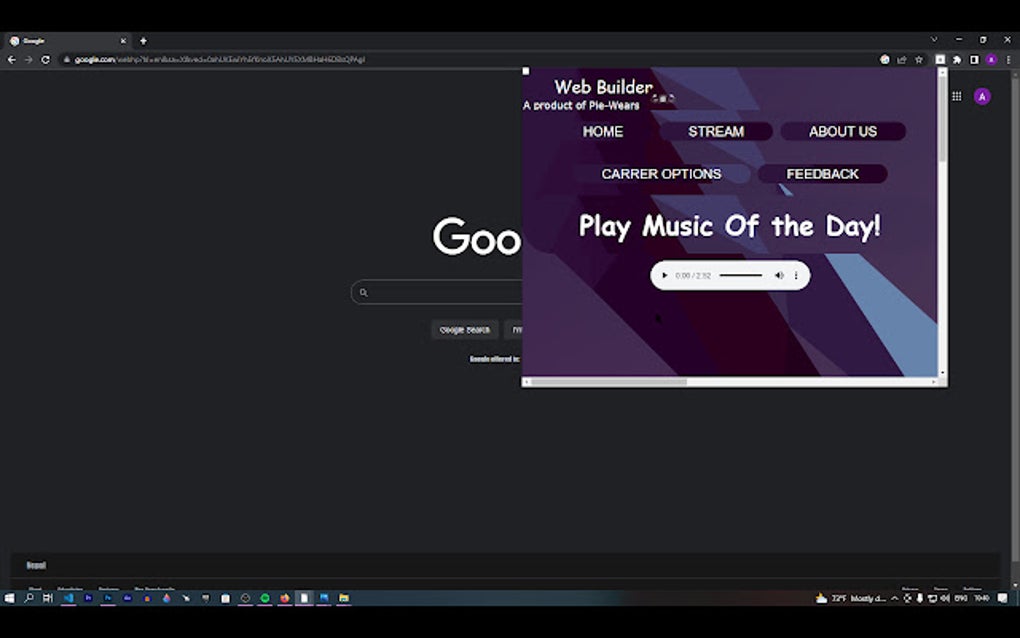Open the volume control in system tray
Screen dimensions: 1020x638
point(945,598)
